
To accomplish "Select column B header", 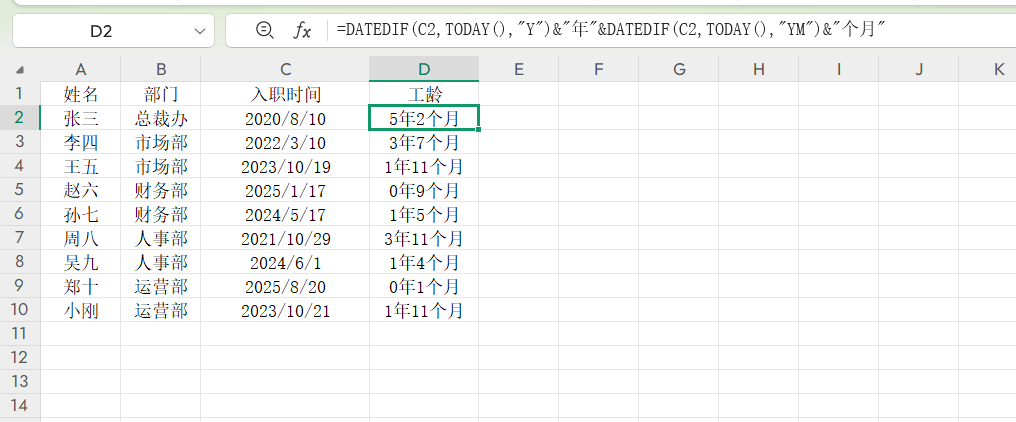I will 161,69.
